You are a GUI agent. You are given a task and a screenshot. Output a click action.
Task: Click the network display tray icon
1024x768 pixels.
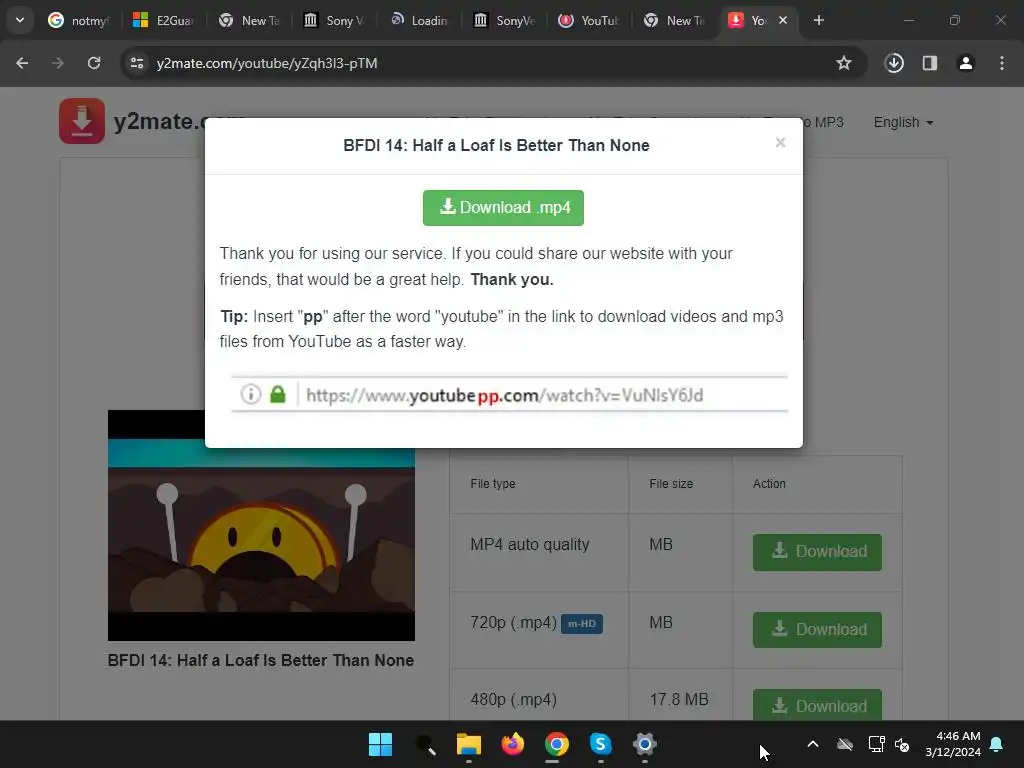click(876, 744)
